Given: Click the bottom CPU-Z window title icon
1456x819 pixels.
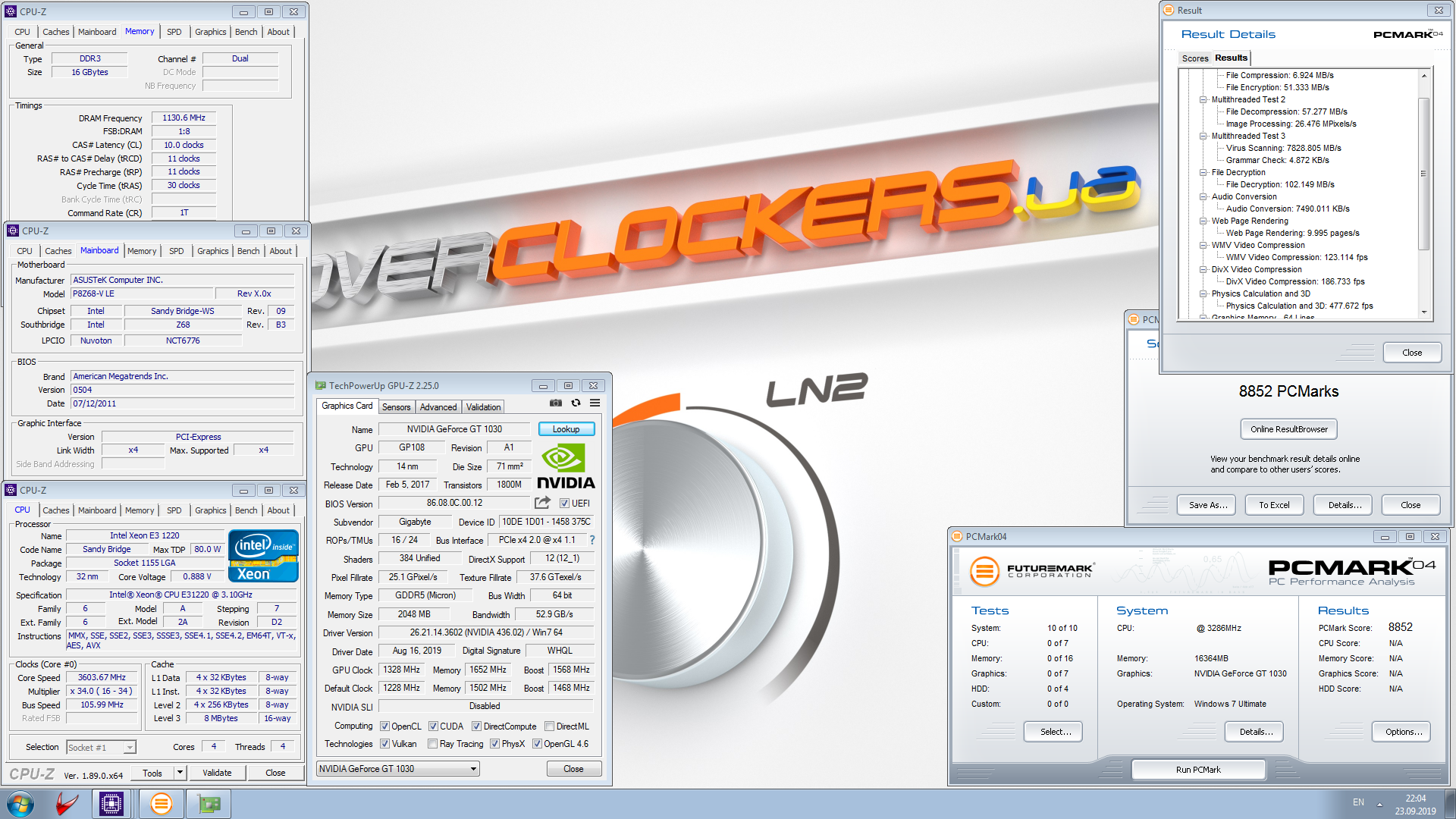Looking at the screenshot, I should coord(11,490).
